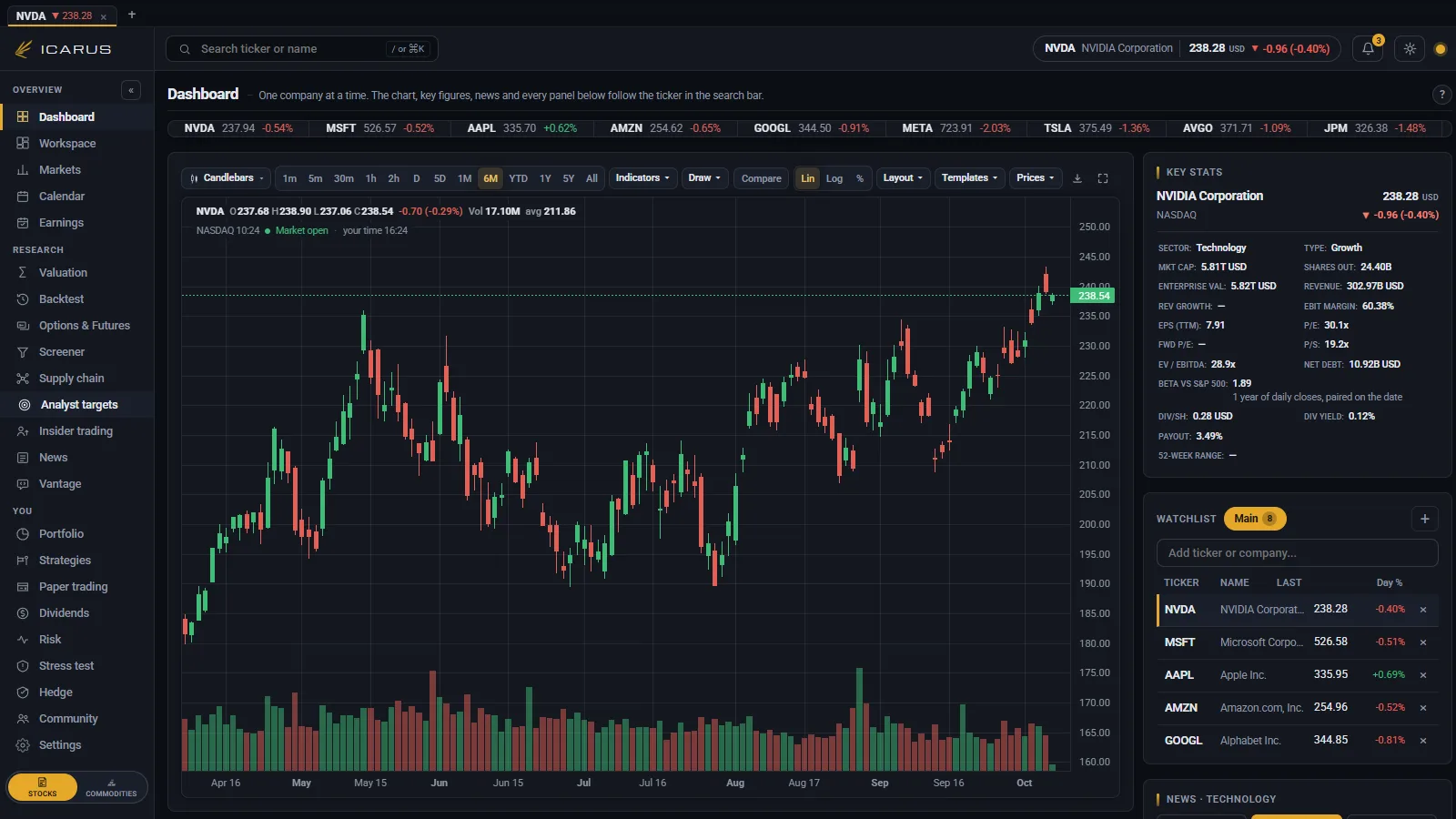This screenshot has width=1456, height=819.
Task: Open new tab with plus icon
Action: pos(132,15)
